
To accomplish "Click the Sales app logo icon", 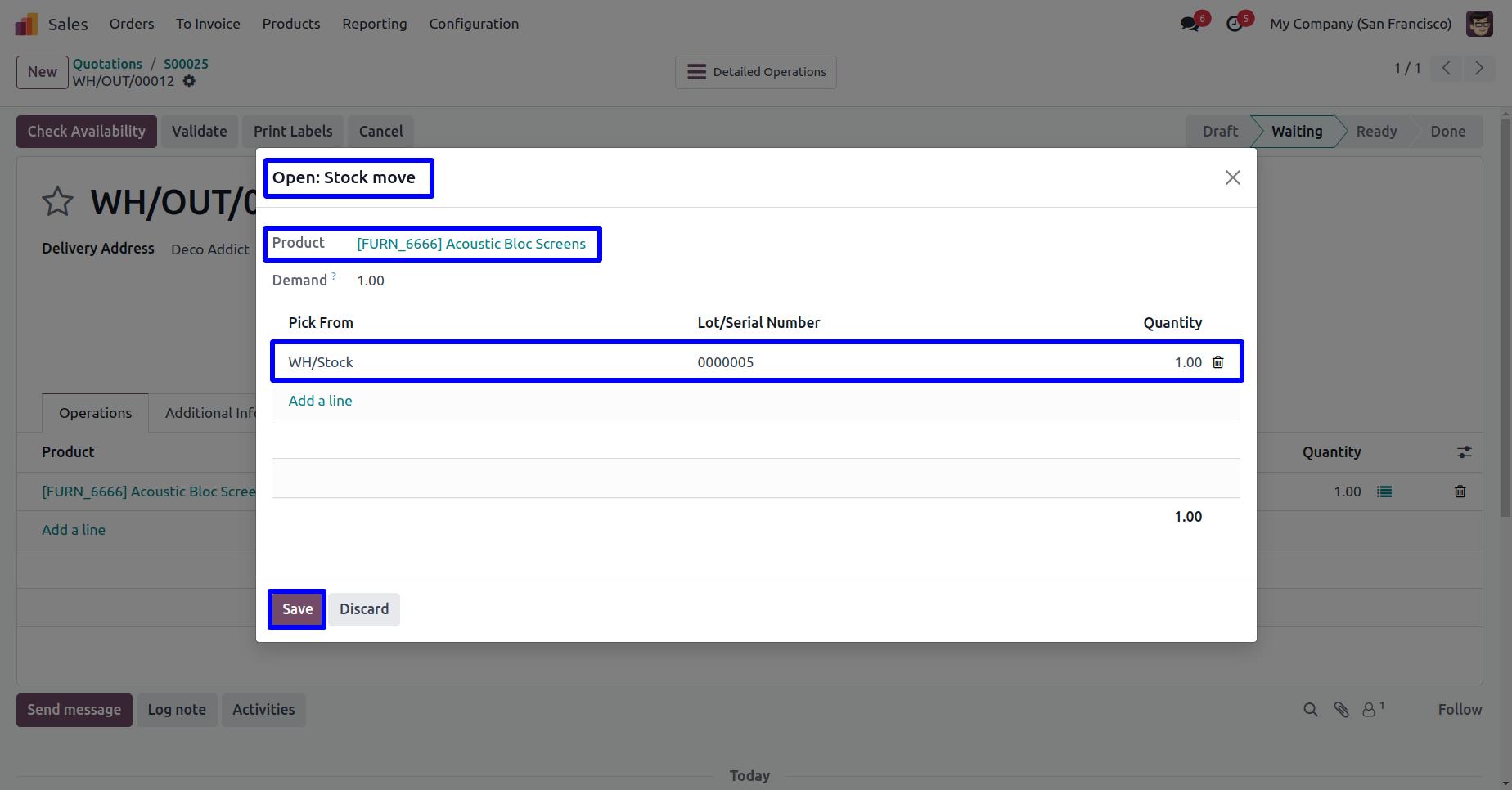I will tap(26, 24).
